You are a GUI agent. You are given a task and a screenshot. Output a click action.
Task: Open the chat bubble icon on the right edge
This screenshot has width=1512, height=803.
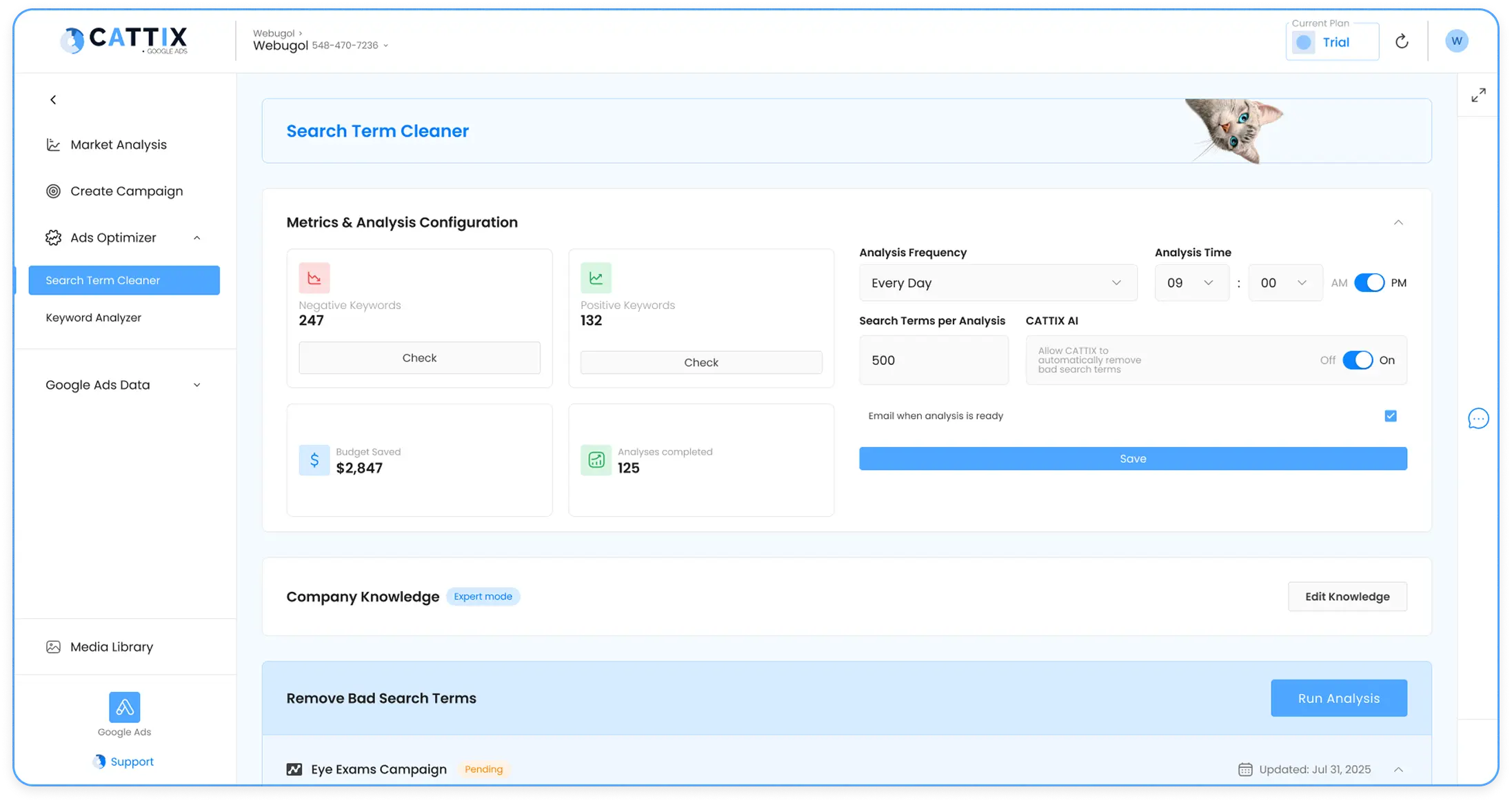[1478, 418]
